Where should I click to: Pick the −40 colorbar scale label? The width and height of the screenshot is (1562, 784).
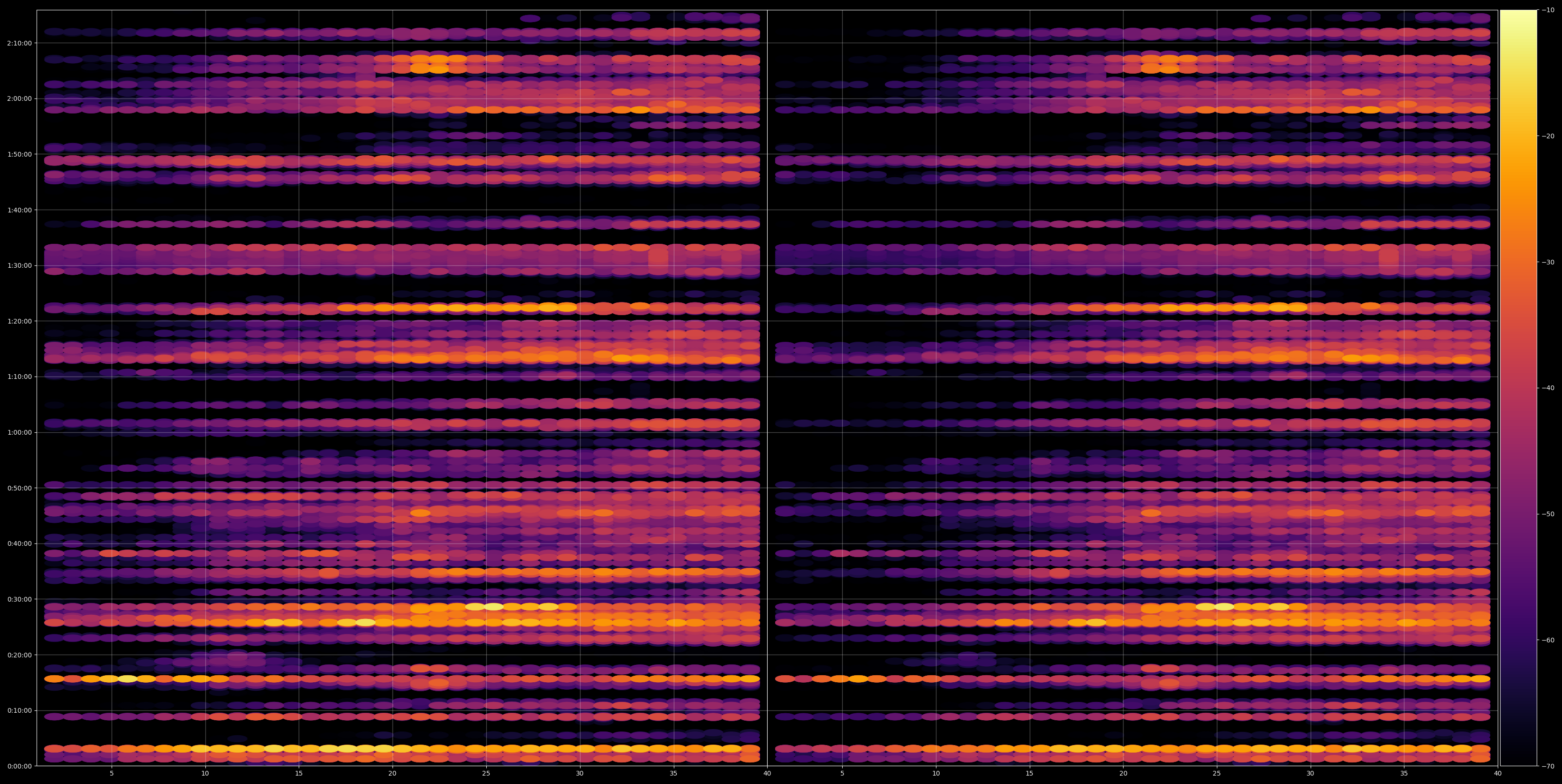coord(1549,388)
